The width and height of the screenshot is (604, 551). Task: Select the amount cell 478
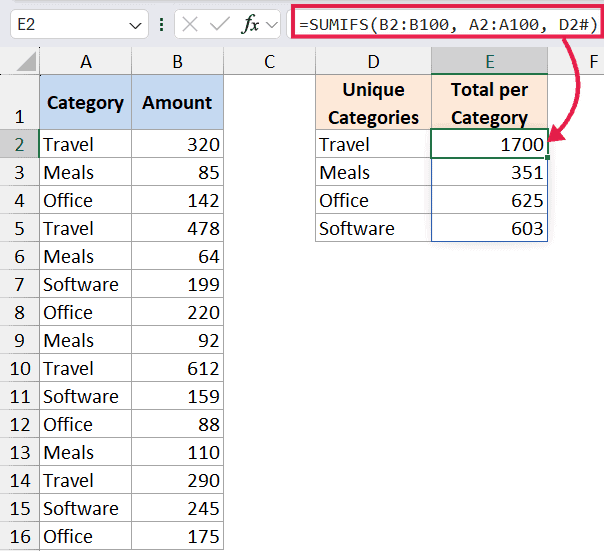[x=177, y=228]
